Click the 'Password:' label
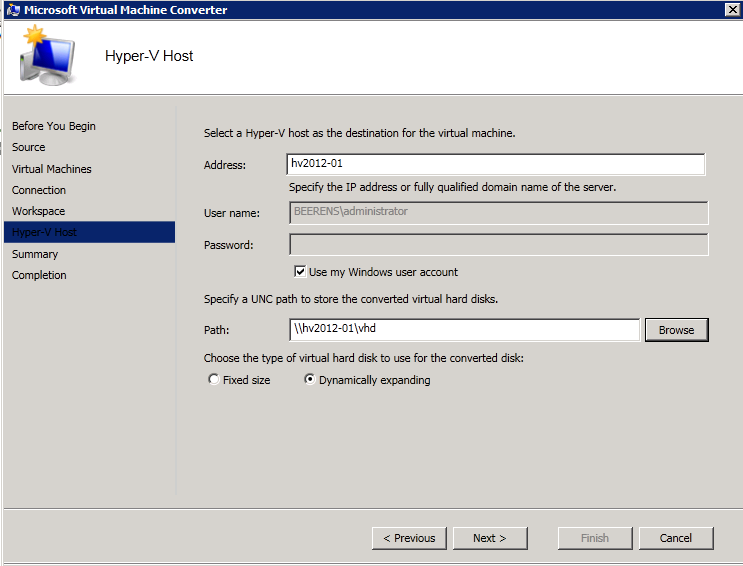This screenshot has height=566, width=743. pyautogui.click(x=228, y=245)
